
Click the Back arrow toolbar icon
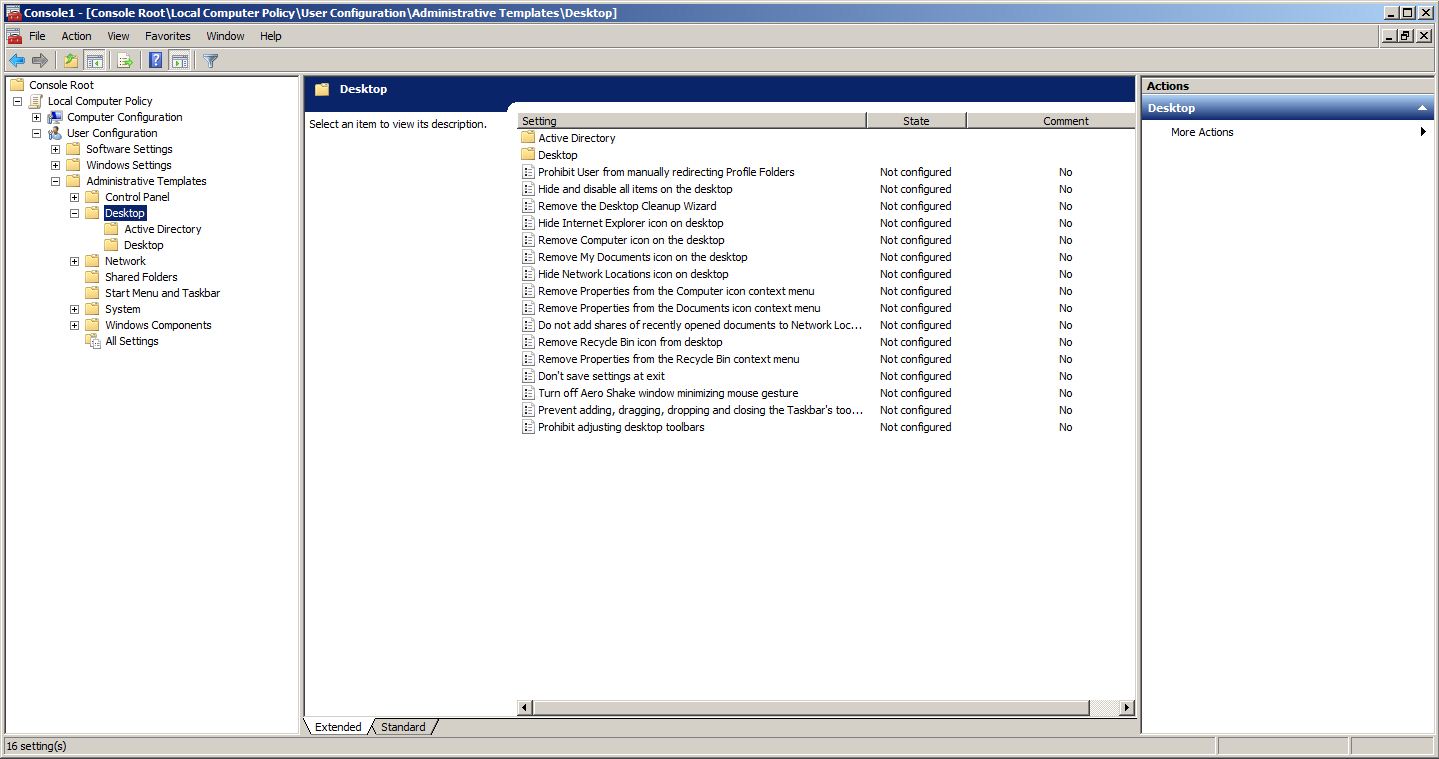(16, 60)
